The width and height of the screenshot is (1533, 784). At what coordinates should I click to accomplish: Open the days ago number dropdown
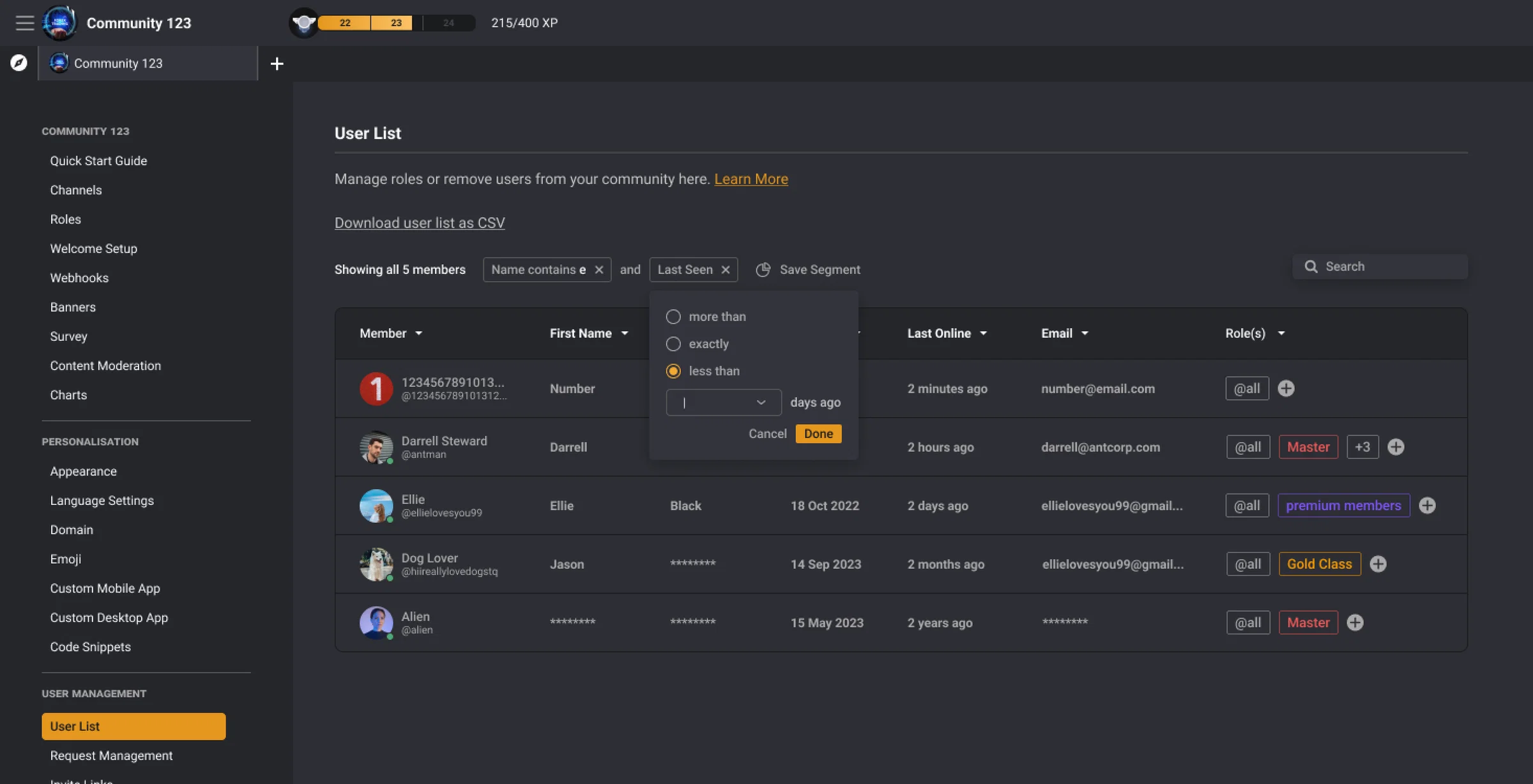coord(723,402)
